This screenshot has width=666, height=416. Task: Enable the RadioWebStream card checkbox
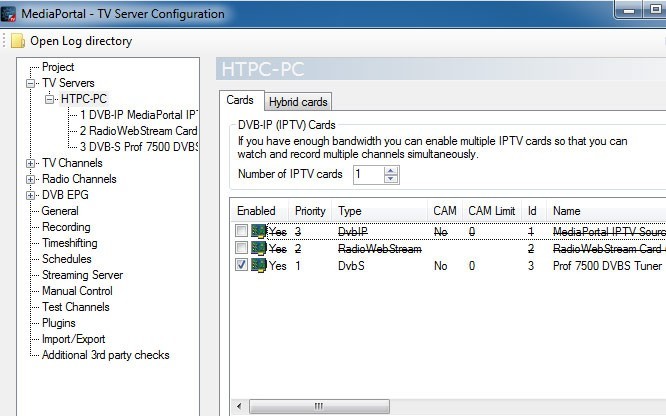pos(242,248)
